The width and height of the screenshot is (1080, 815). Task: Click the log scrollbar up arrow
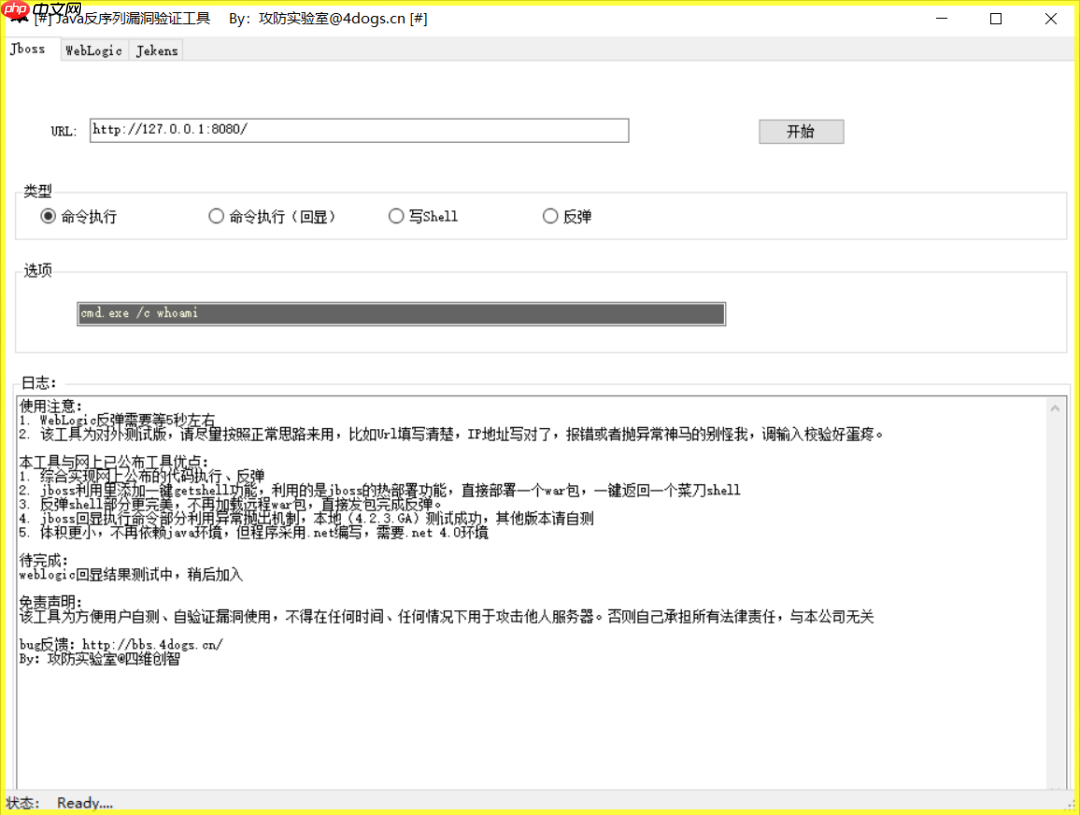pos(1055,406)
